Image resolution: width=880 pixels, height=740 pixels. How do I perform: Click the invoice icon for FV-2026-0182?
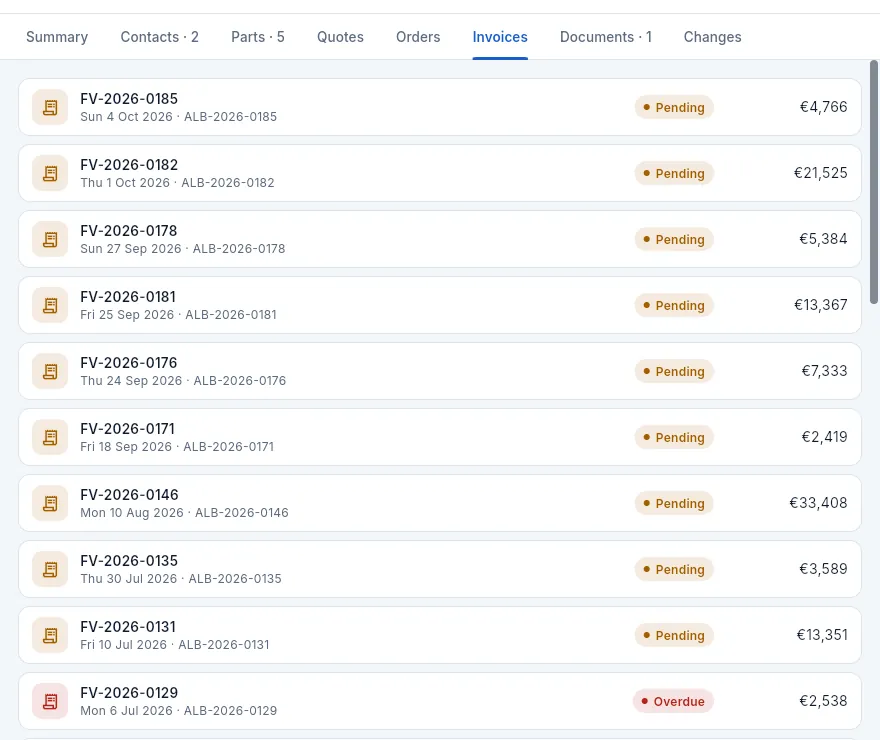tap(50, 173)
